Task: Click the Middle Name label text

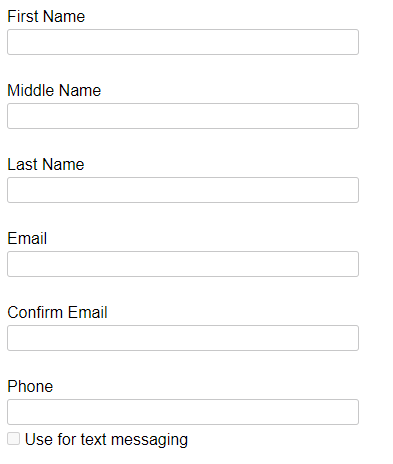Action: tap(54, 90)
